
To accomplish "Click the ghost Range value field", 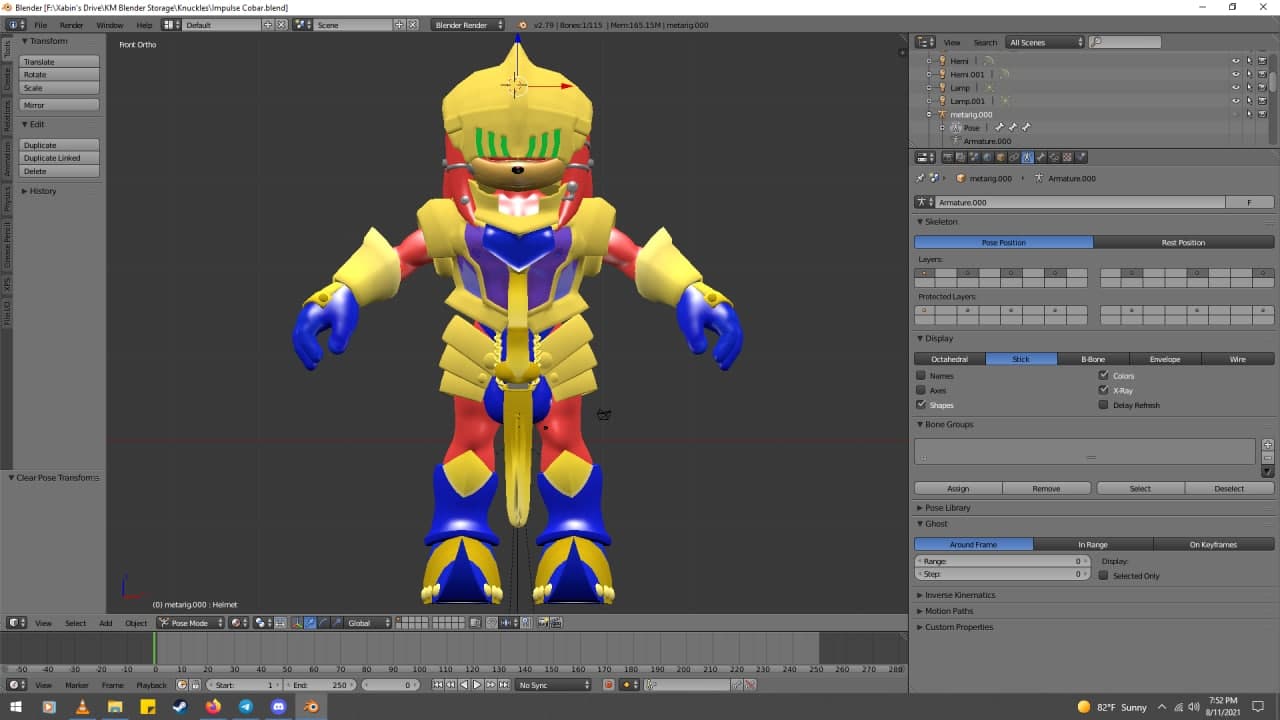I will click(1001, 562).
